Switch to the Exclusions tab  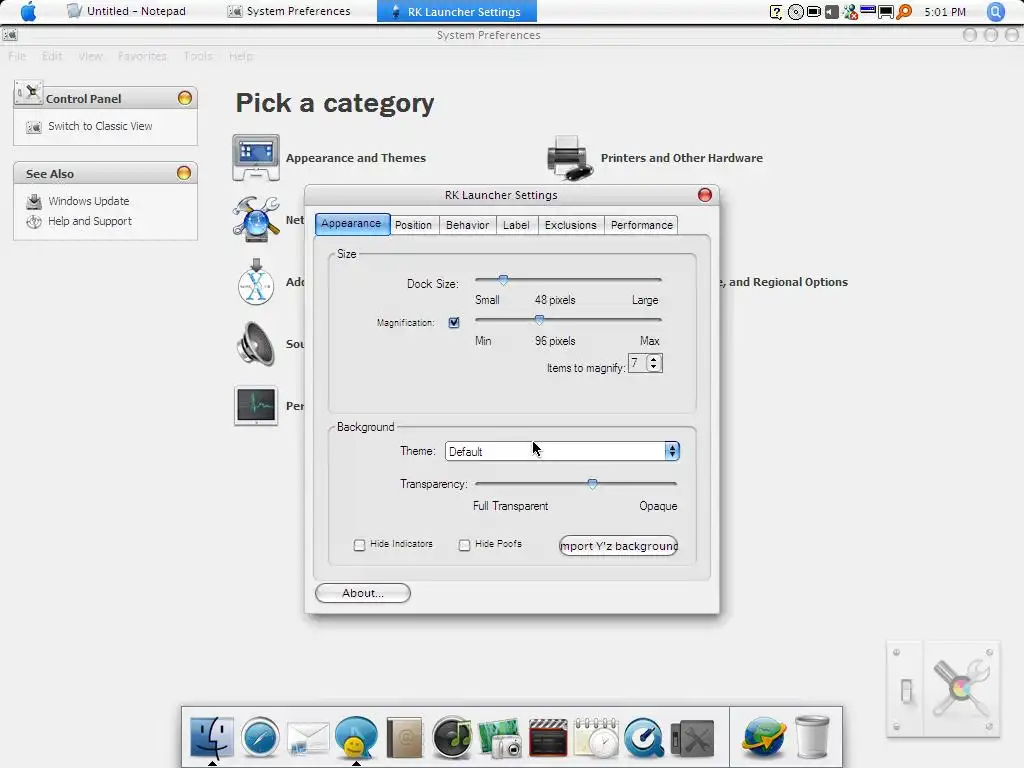pos(571,225)
